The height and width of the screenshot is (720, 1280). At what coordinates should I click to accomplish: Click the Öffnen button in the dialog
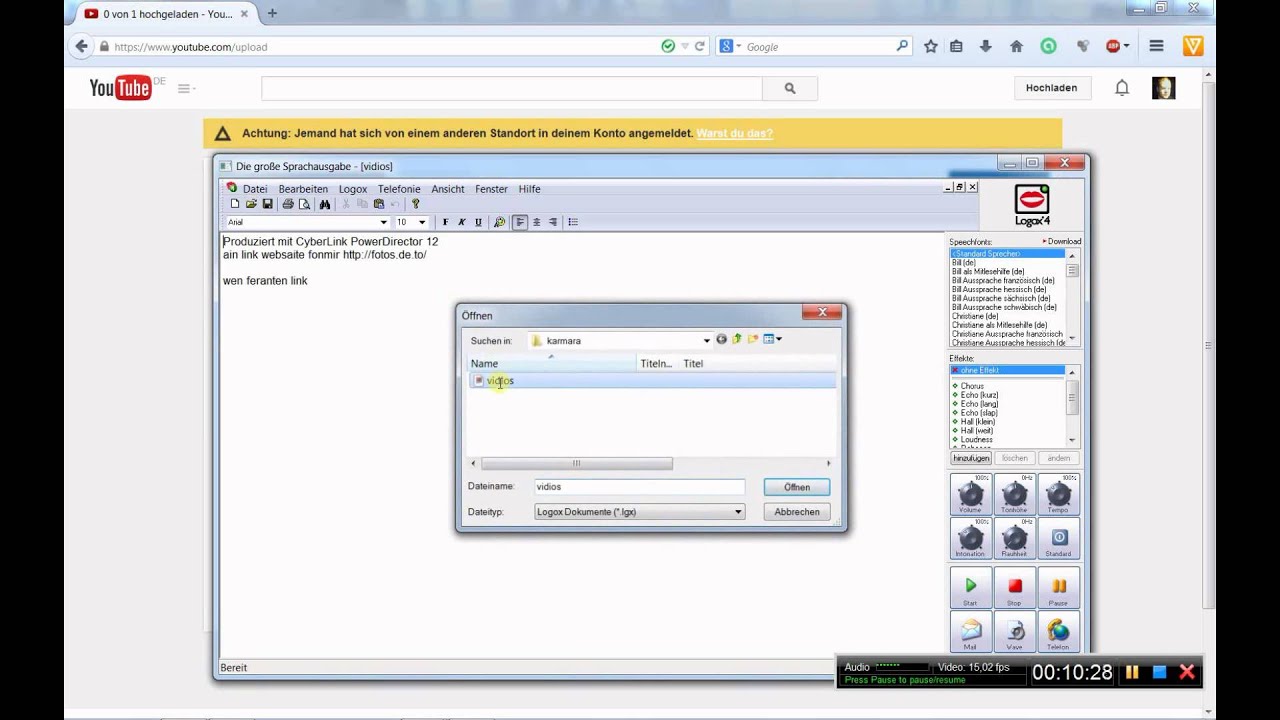tap(797, 487)
